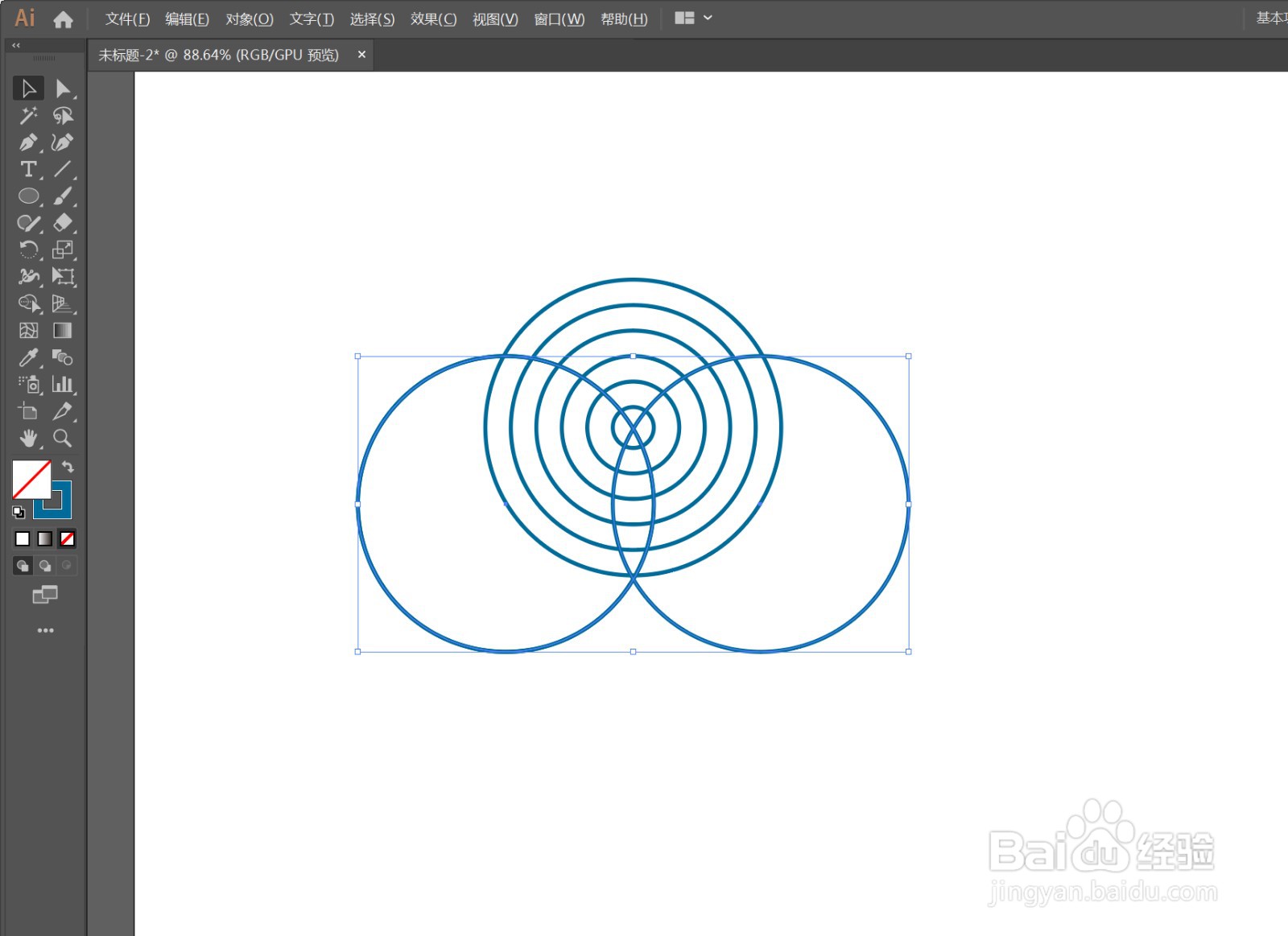Open the 编辑(E) menu

[187, 19]
